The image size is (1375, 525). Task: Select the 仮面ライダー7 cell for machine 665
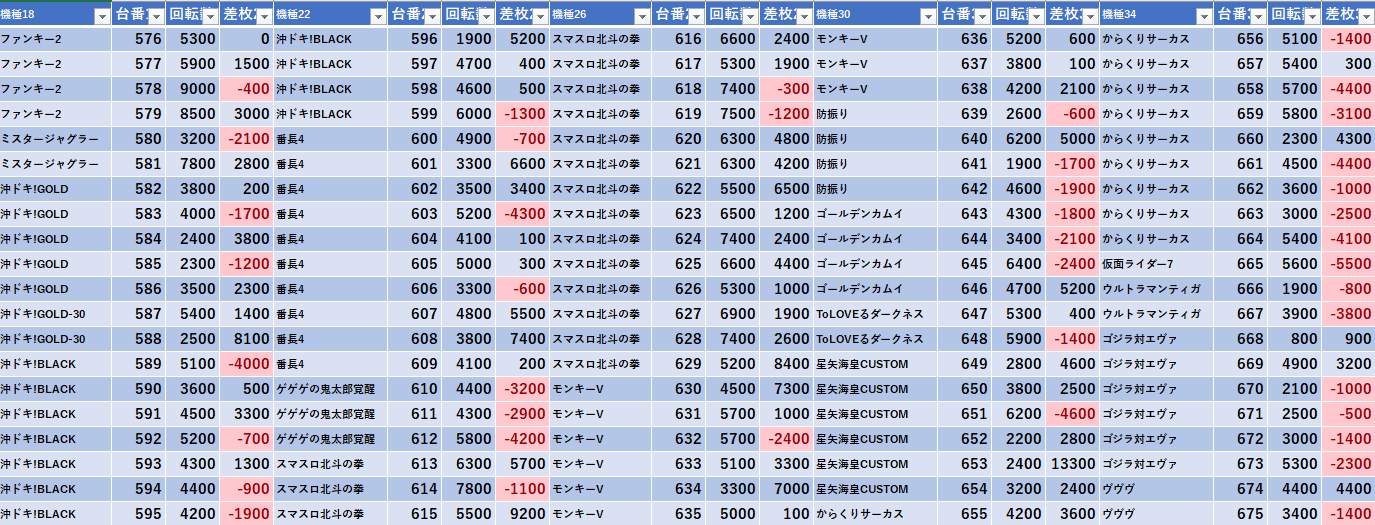(1156, 264)
